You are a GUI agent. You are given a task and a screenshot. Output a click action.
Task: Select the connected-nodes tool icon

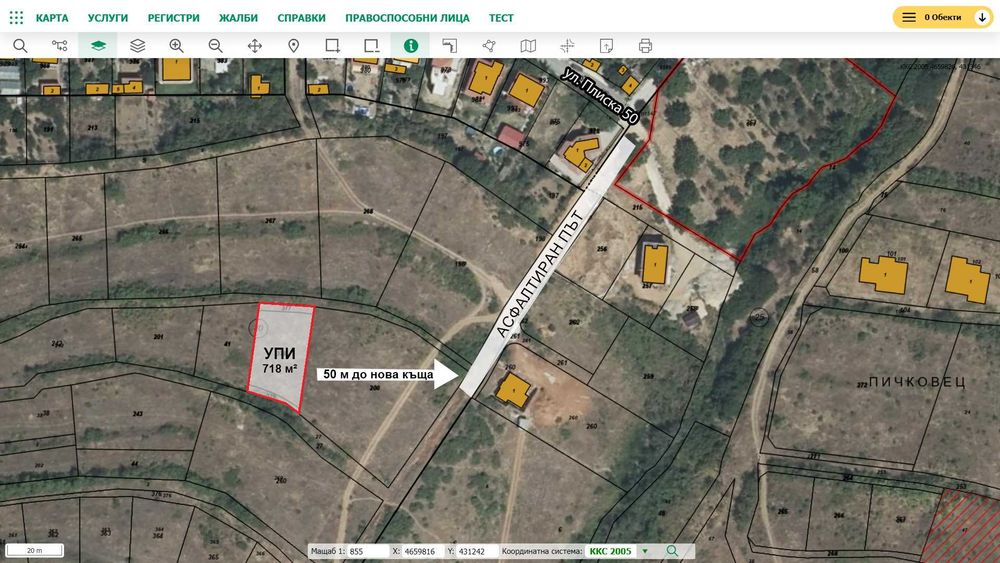click(59, 46)
